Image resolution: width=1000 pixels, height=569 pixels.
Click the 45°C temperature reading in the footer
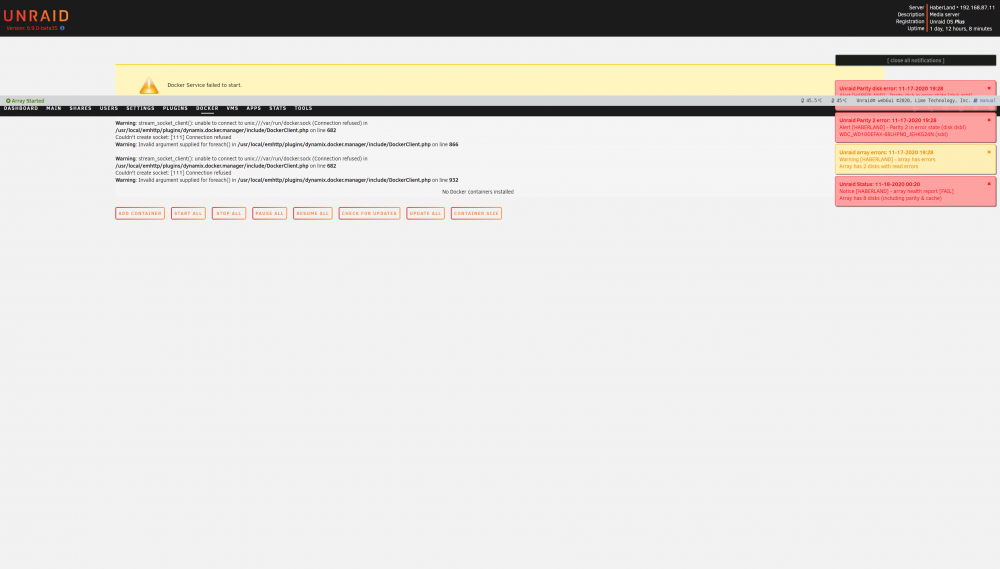pyautogui.click(x=839, y=100)
